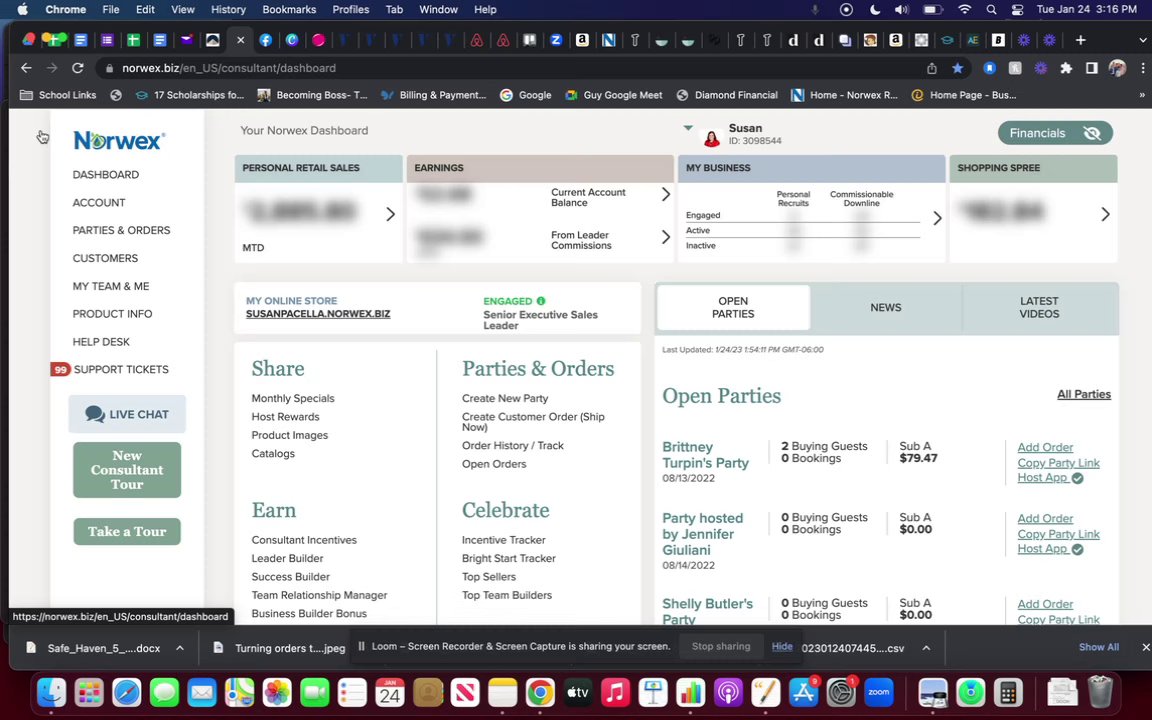Show All downloads
The image size is (1152, 720).
coord(1098,647)
